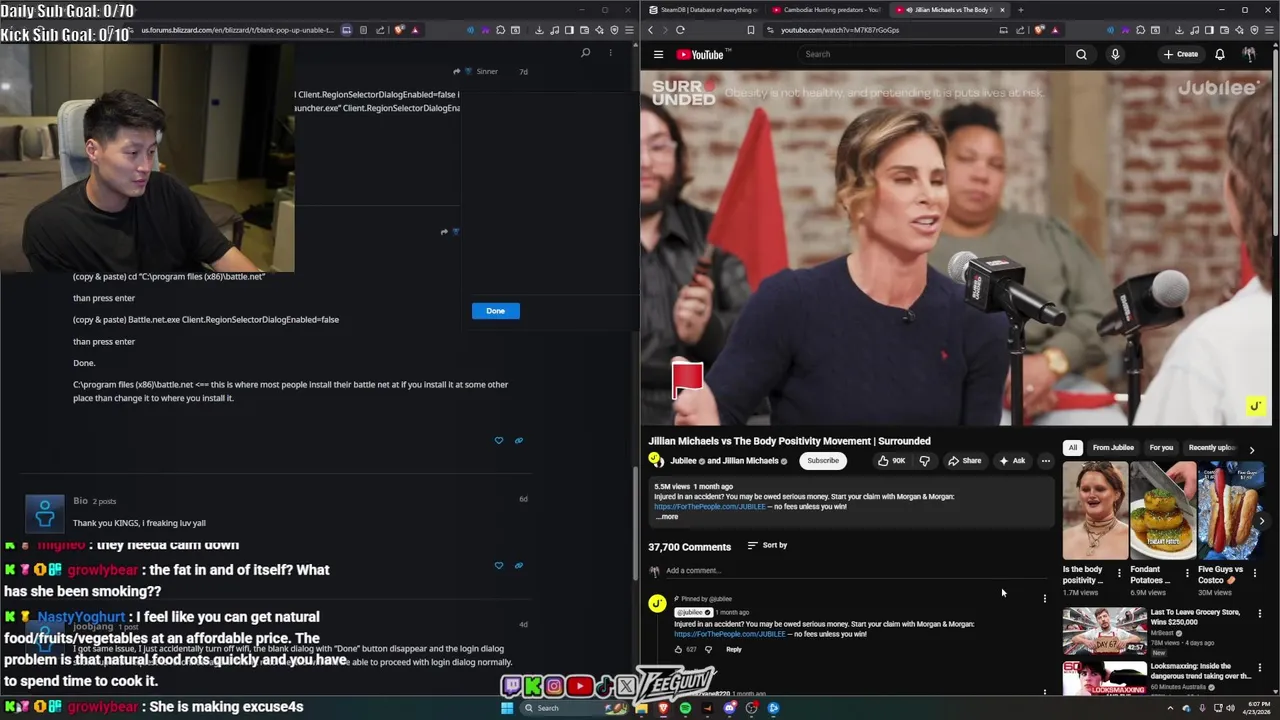Open ForThePeople.com/JUBILEE link in description
Viewport: 1280px width, 720px height.
click(x=710, y=507)
